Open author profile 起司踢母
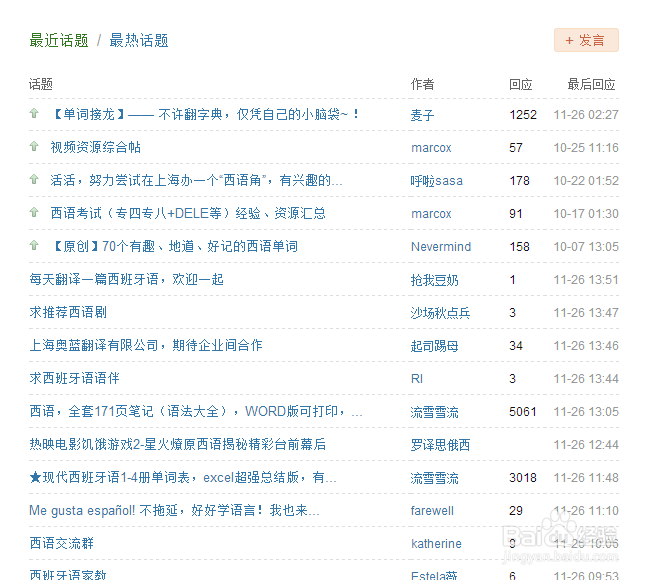 tap(434, 346)
